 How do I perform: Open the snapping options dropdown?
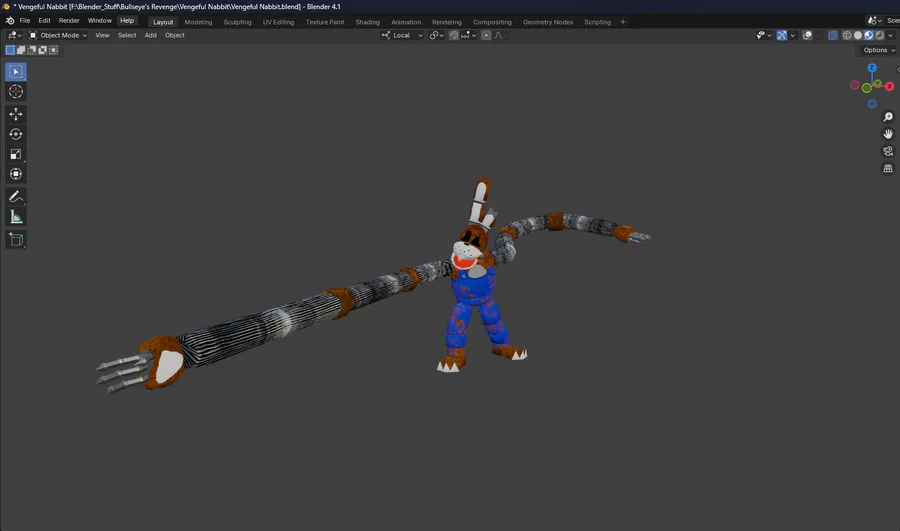[469, 35]
